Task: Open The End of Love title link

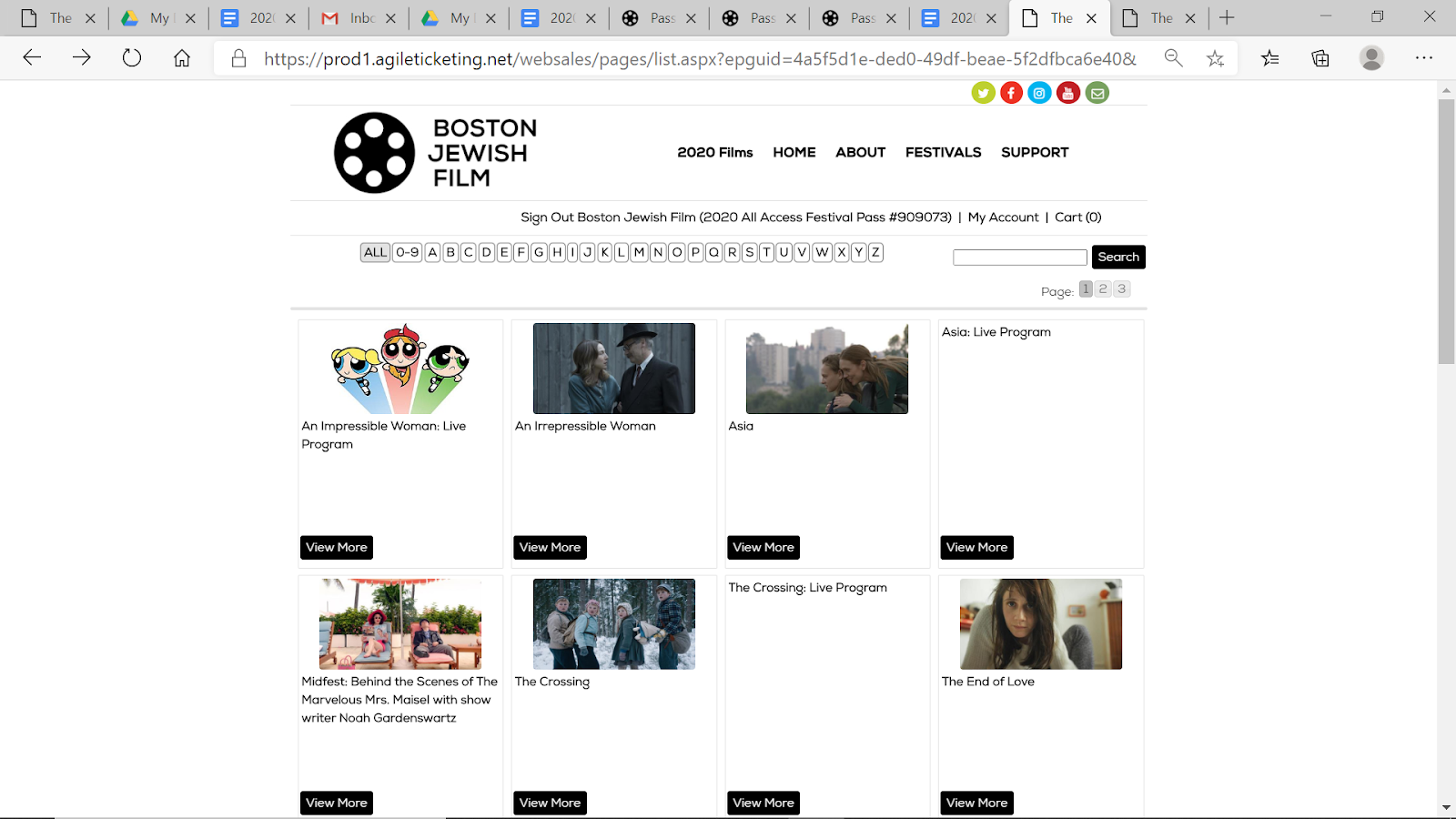Action: [x=988, y=682]
